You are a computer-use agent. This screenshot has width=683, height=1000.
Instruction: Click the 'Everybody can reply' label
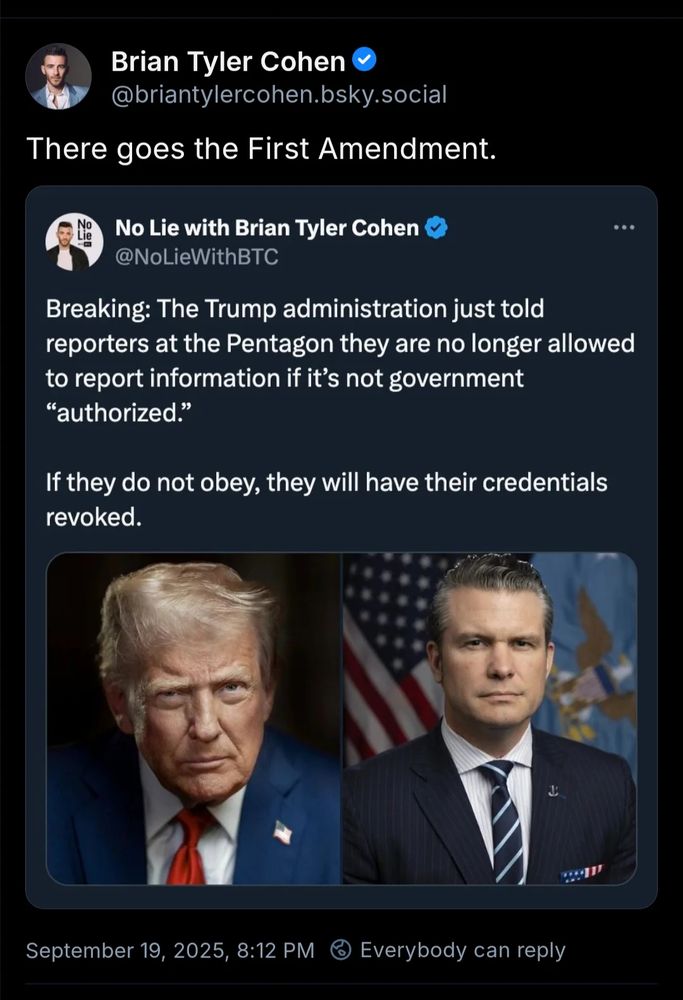click(463, 950)
